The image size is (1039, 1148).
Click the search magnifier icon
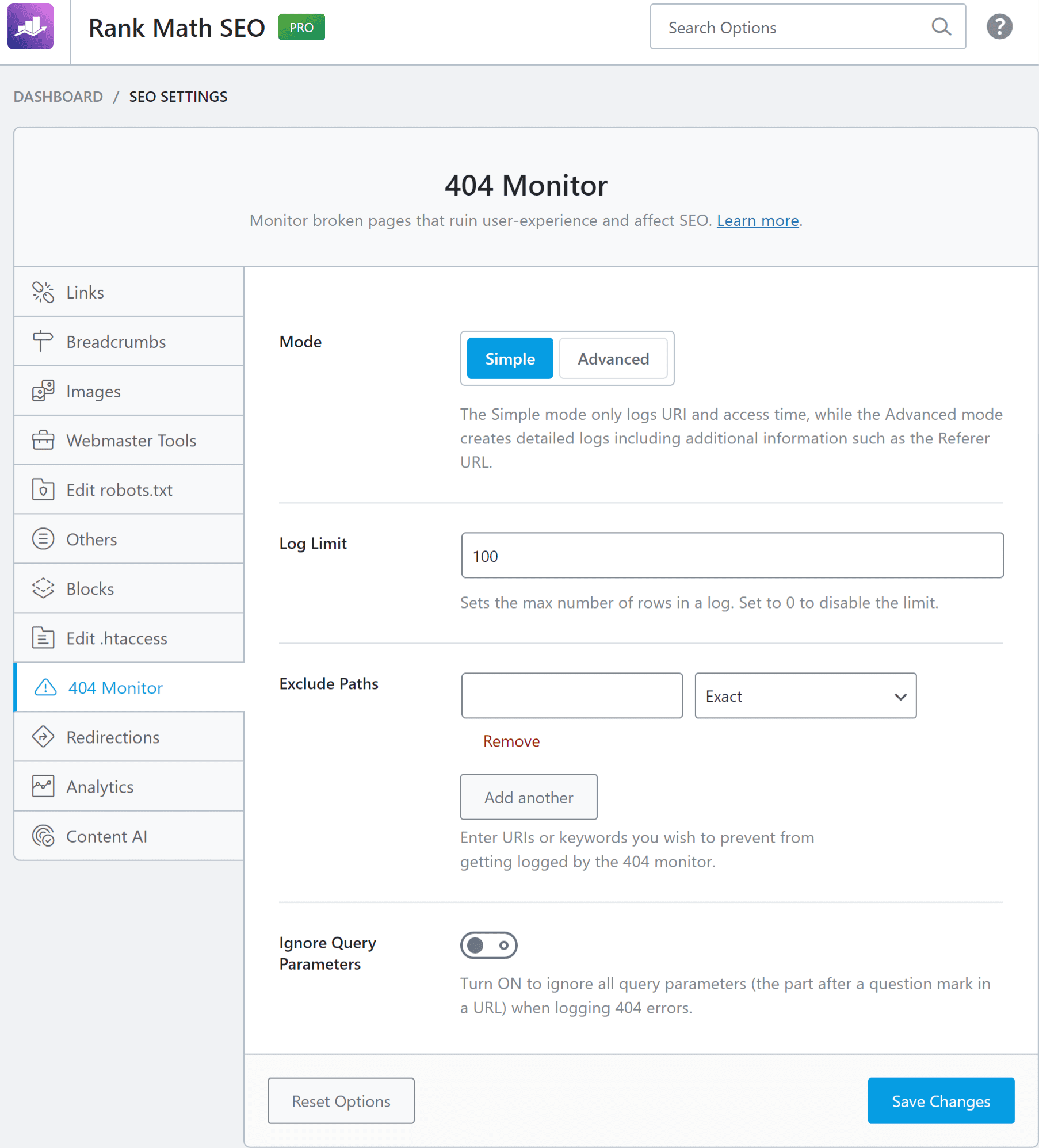point(941,26)
